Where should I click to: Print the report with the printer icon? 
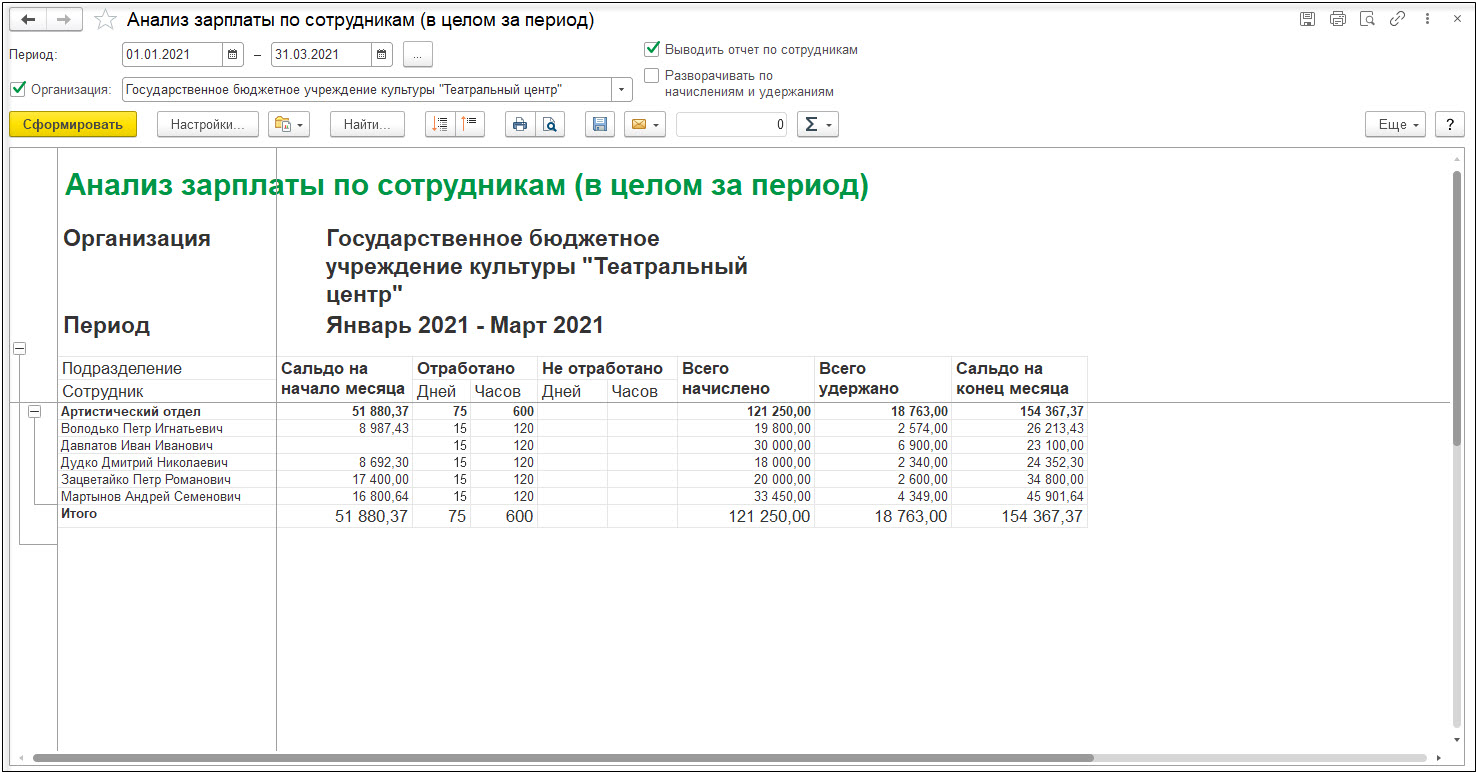(x=520, y=124)
